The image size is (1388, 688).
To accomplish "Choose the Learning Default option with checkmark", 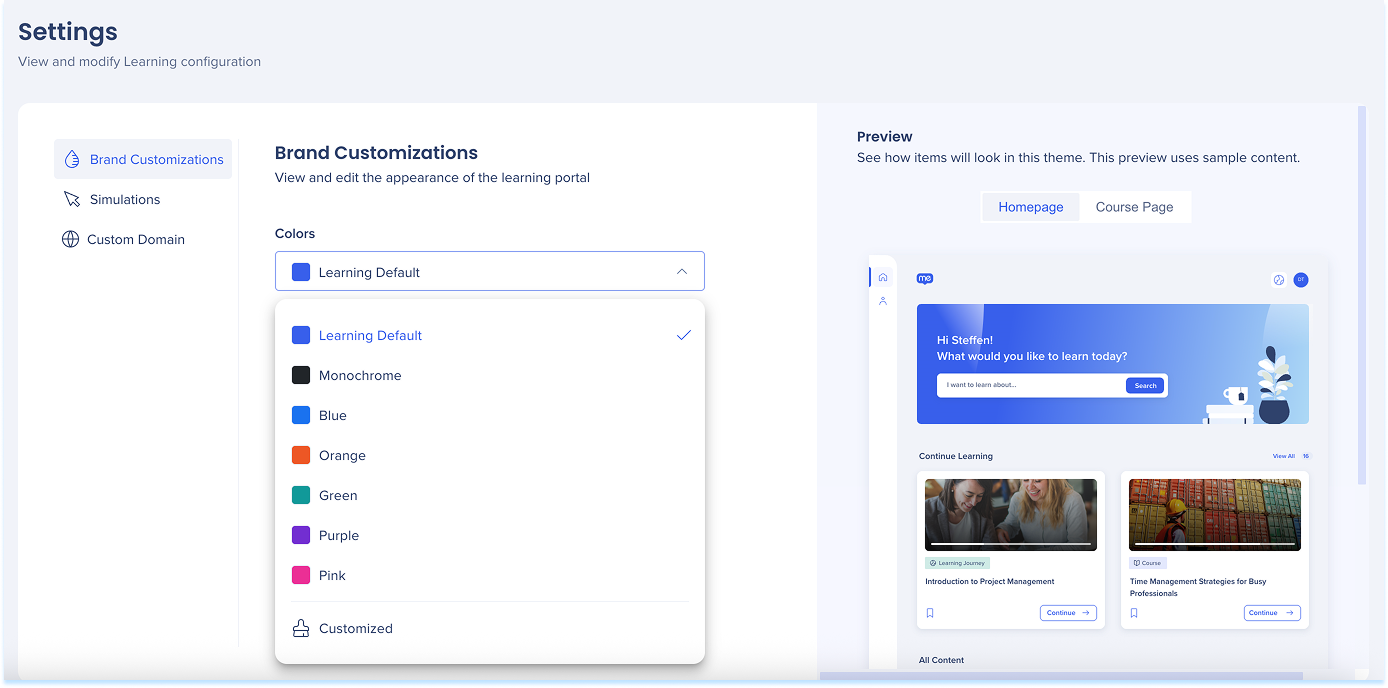I will [x=370, y=335].
